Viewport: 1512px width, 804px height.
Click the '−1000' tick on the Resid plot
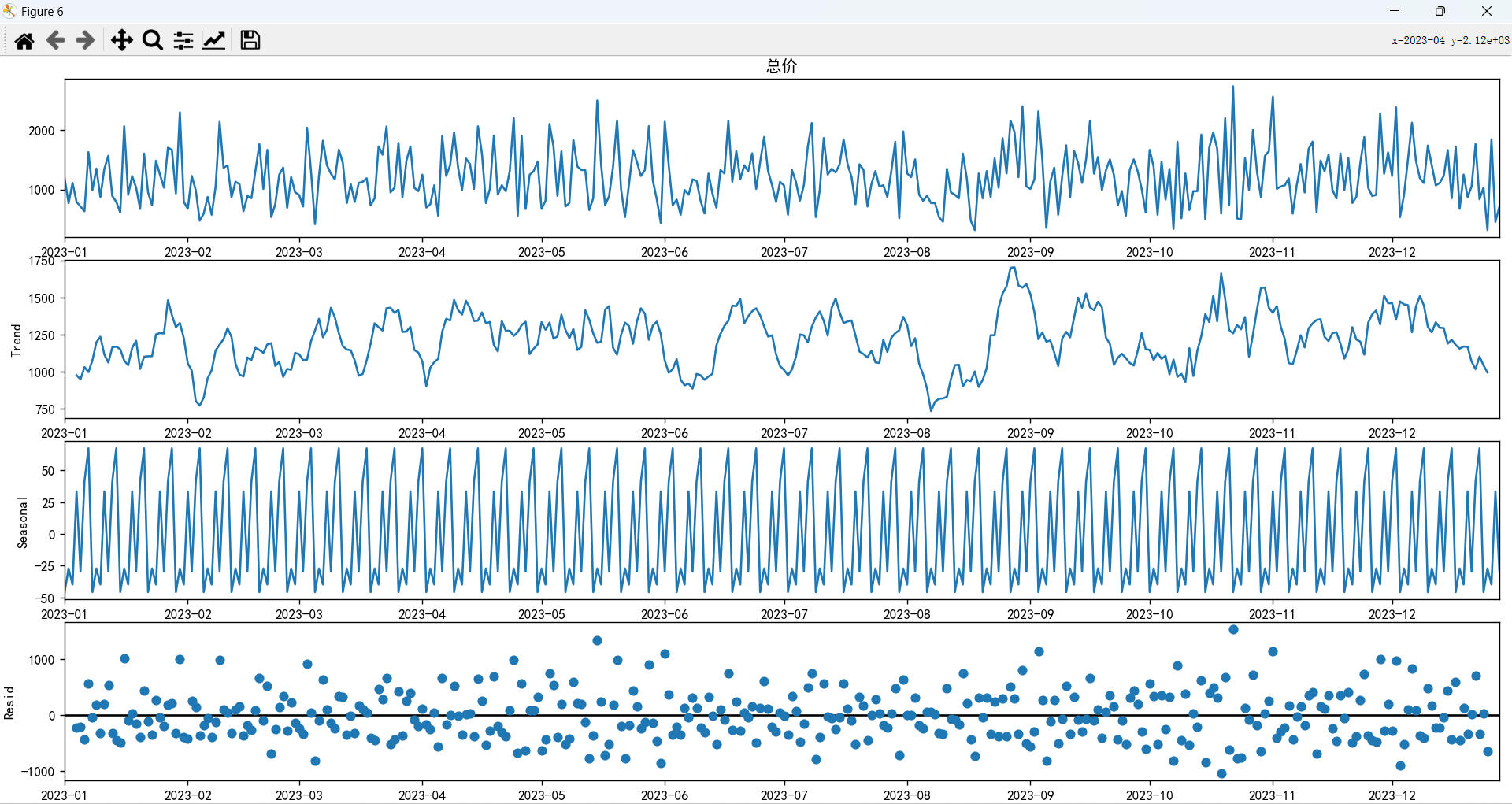tap(38, 772)
